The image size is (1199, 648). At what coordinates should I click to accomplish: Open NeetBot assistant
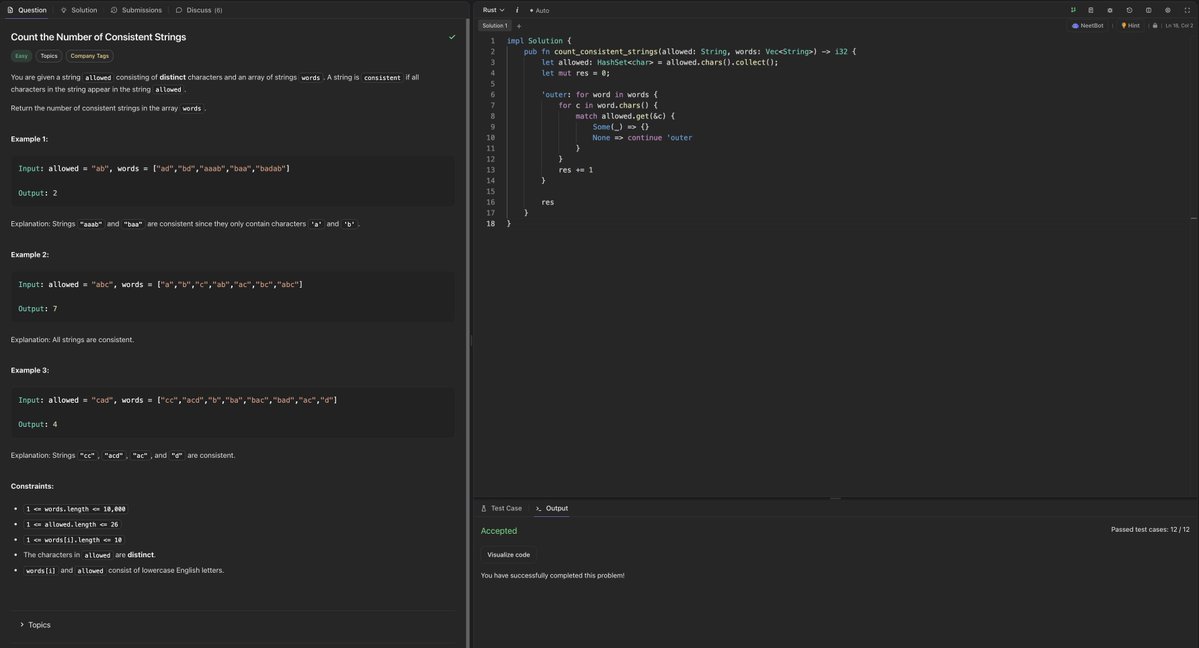click(1088, 25)
